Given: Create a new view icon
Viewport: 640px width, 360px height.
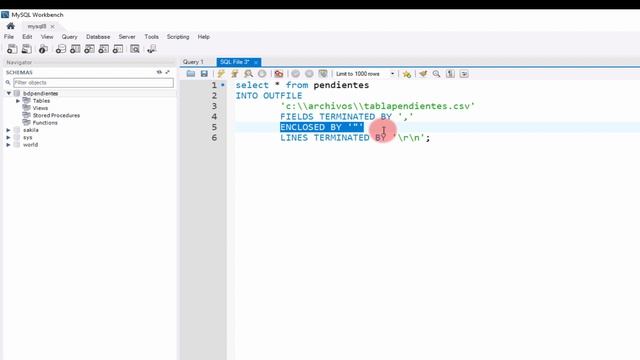Looking at the screenshot, I should click(x=89, y=49).
